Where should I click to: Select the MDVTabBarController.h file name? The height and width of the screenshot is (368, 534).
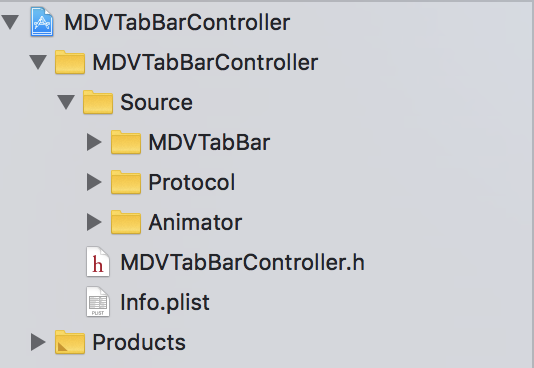[x=242, y=262]
